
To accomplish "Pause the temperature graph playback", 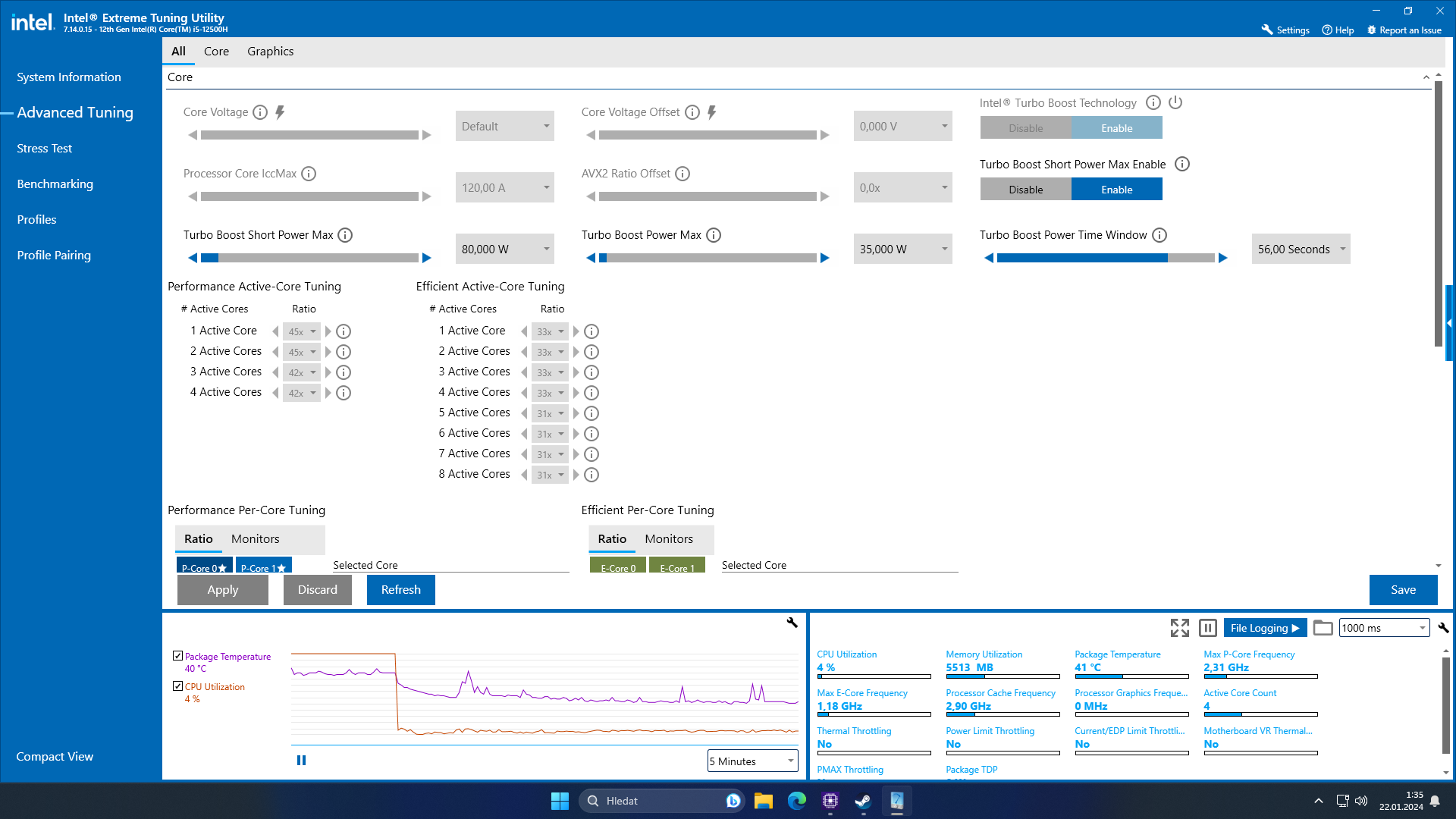I will (x=301, y=760).
